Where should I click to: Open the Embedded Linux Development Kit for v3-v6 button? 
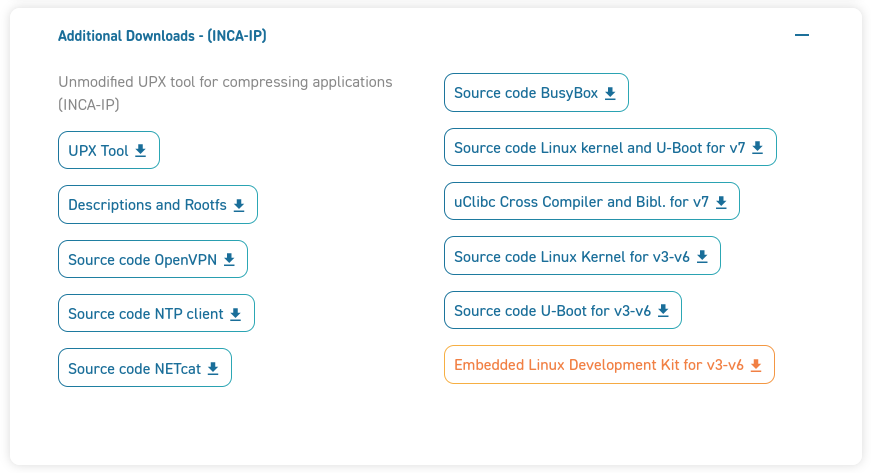tap(599, 365)
